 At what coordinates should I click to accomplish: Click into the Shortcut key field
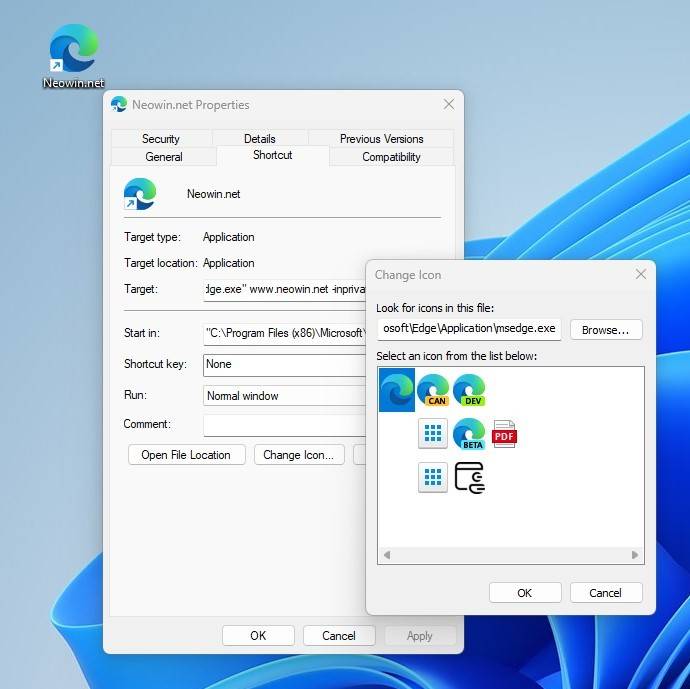(285, 365)
